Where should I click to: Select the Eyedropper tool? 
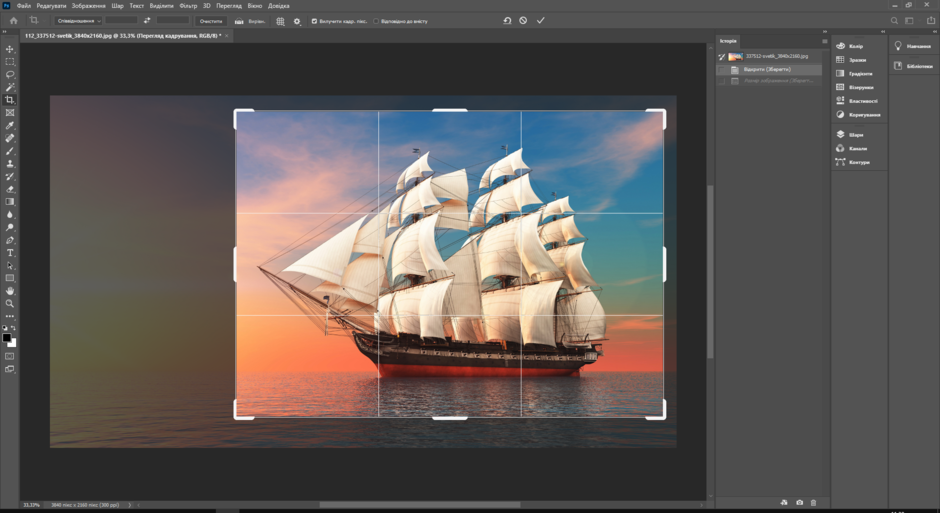tap(10, 125)
